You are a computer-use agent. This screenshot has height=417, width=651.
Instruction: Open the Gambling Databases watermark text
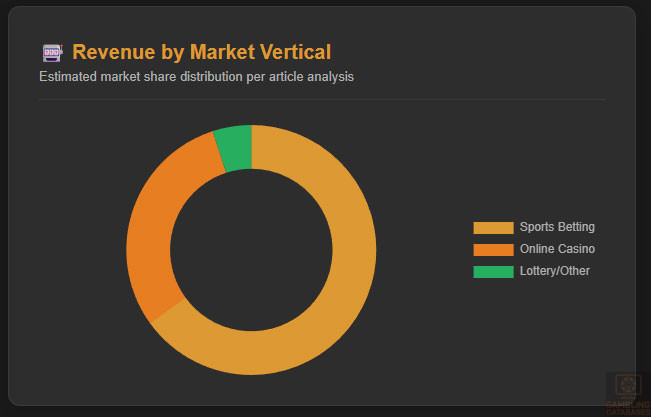tap(628, 407)
